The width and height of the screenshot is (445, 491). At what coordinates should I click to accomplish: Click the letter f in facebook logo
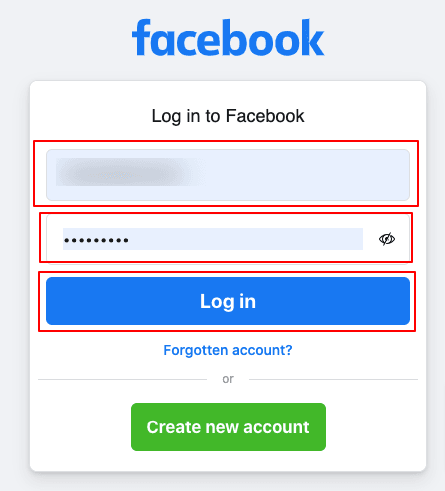coord(141,37)
